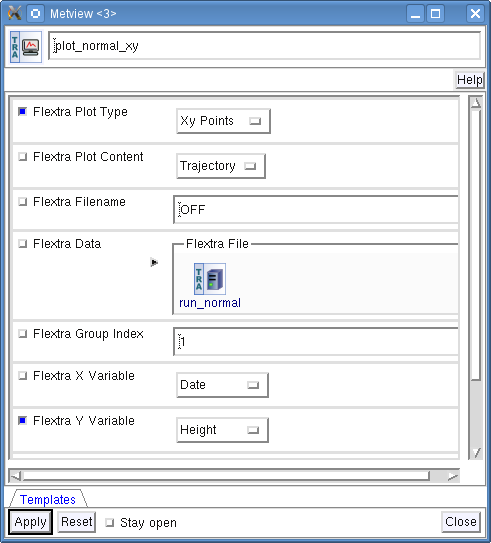The image size is (491, 543).
Task: Click the Reset button
Action: (77, 522)
